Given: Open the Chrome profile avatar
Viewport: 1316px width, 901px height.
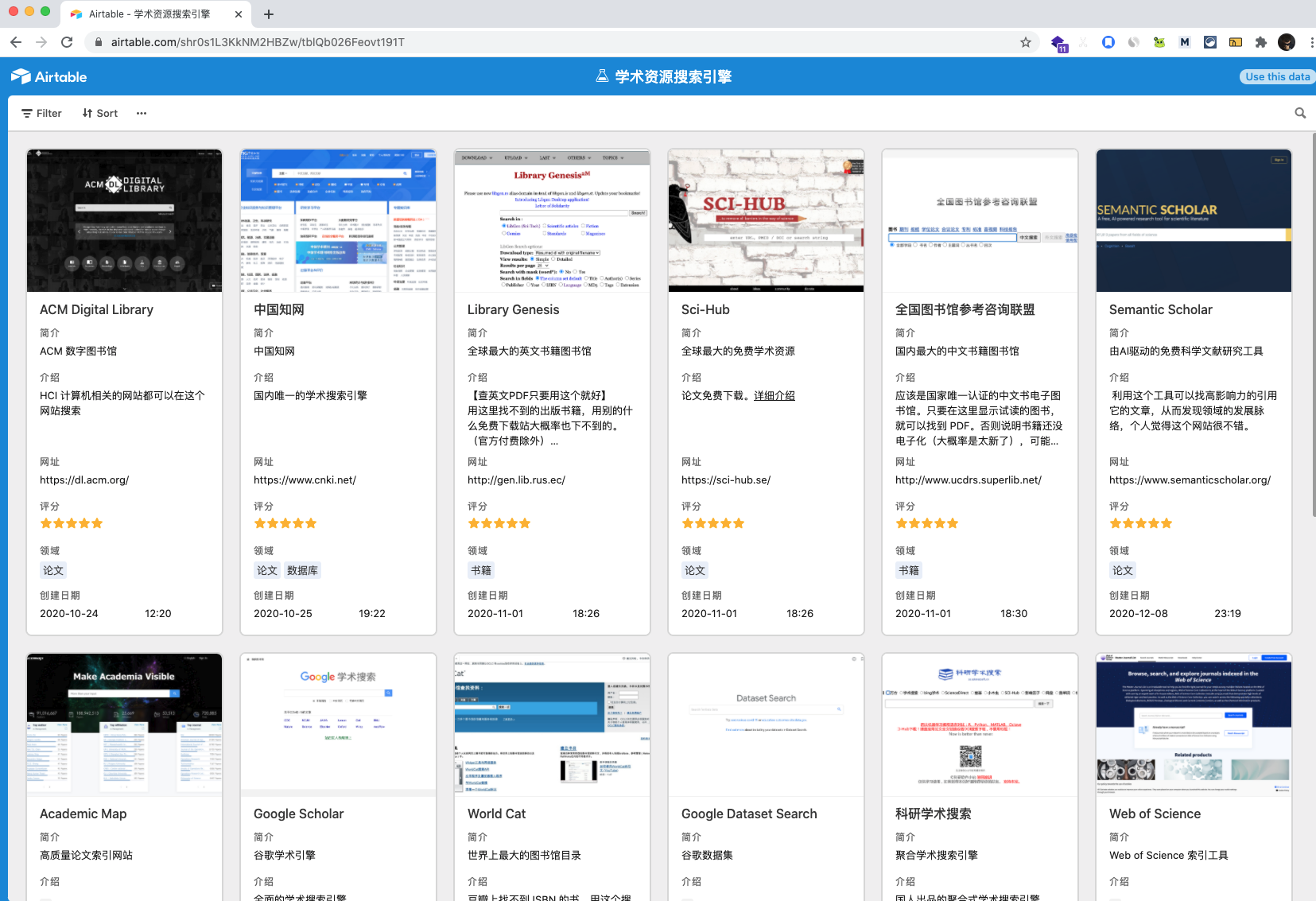Looking at the screenshot, I should click(1287, 42).
